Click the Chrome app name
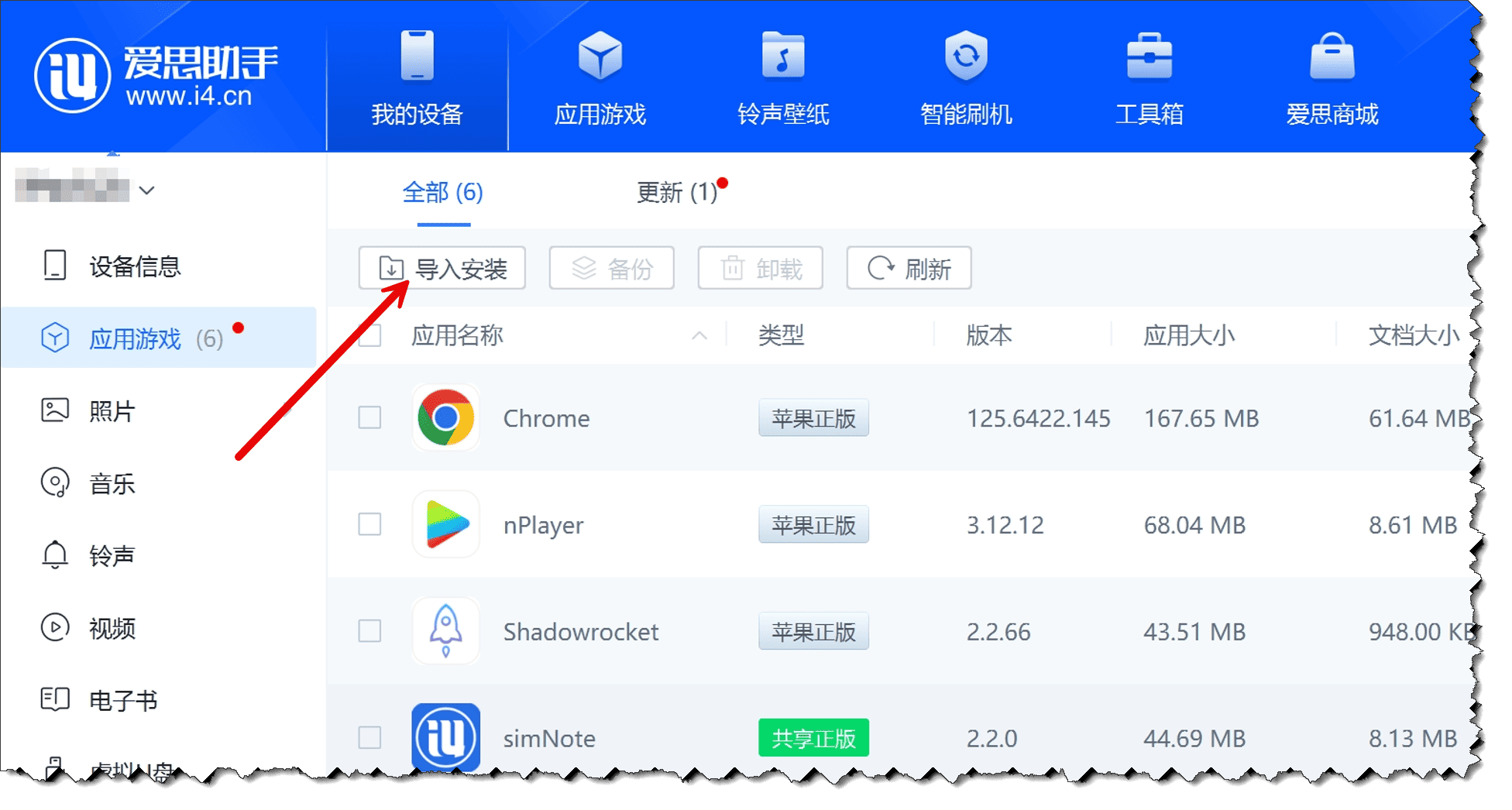The height and width of the screenshot is (810, 1512). click(547, 418)
